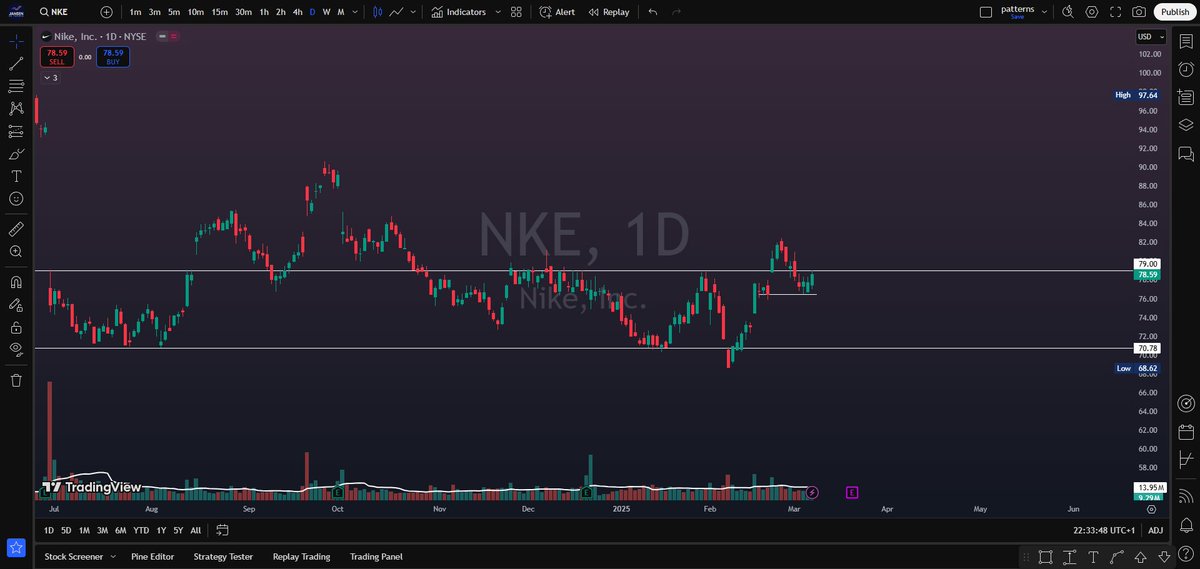Viewport: 1200px width, 569px height.
Task: Open chart settings hexagon icon
Action: point(1092,12)
